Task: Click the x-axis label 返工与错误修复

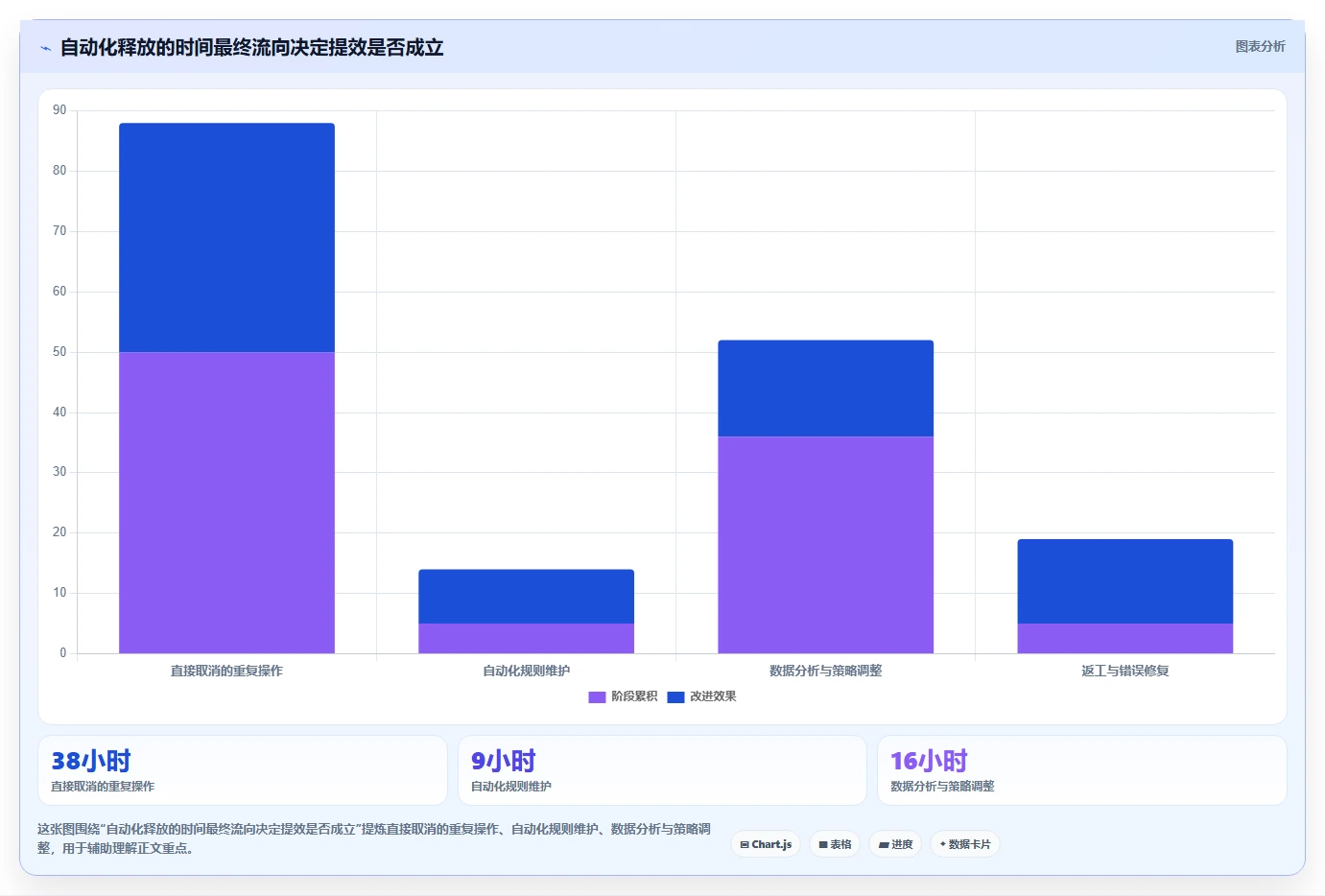Action: (1124, 671)
